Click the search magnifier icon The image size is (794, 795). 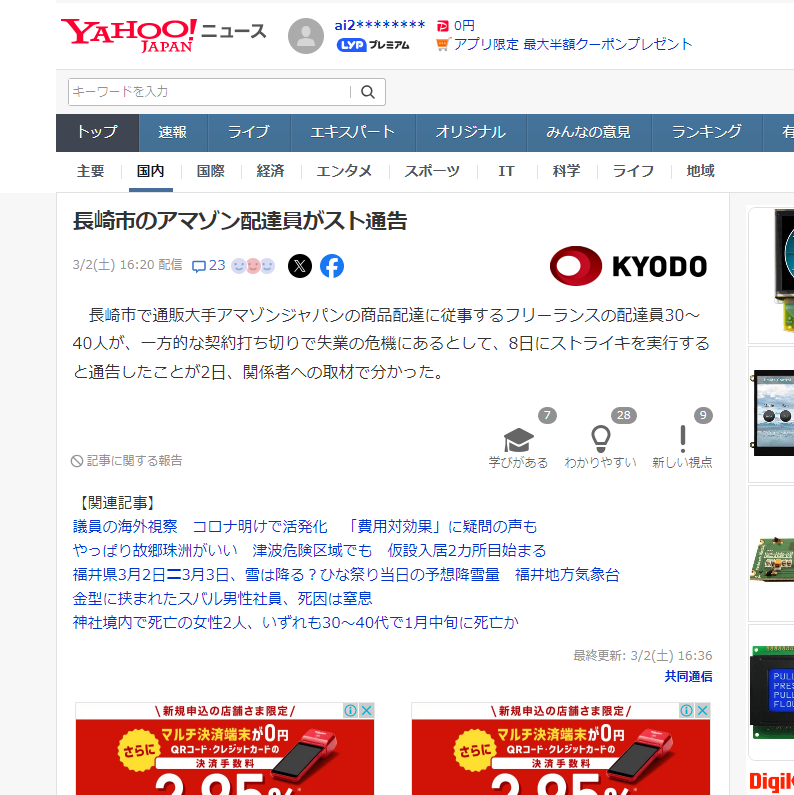click(367, 92)
